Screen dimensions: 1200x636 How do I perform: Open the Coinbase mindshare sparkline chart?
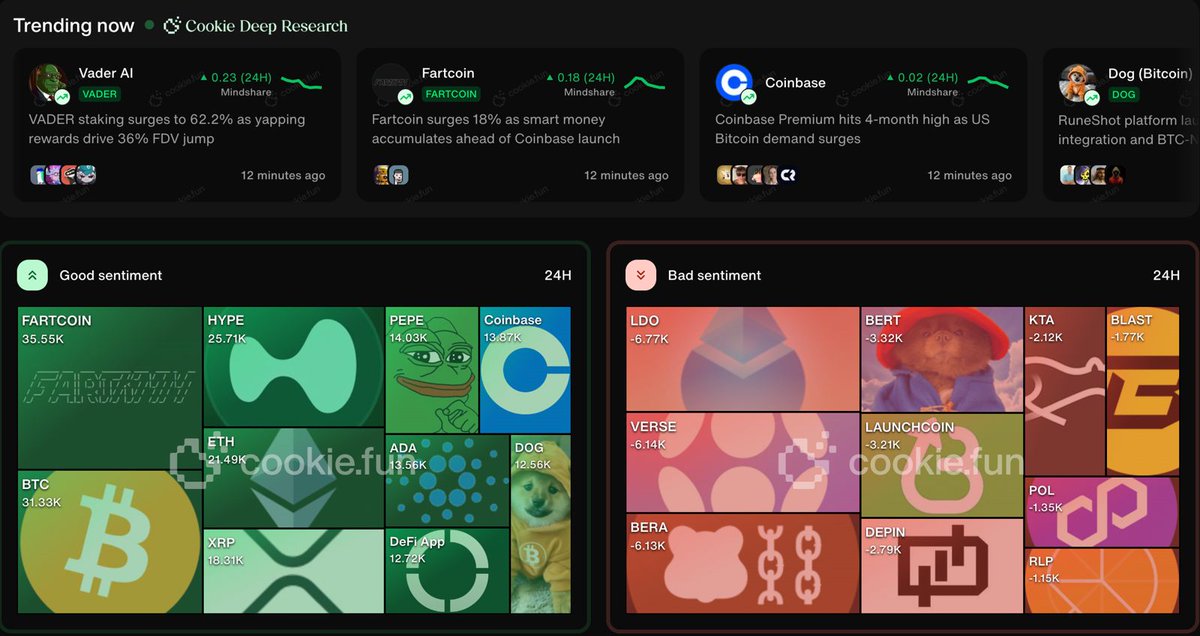pyautogui.click(x=988, y=81)
